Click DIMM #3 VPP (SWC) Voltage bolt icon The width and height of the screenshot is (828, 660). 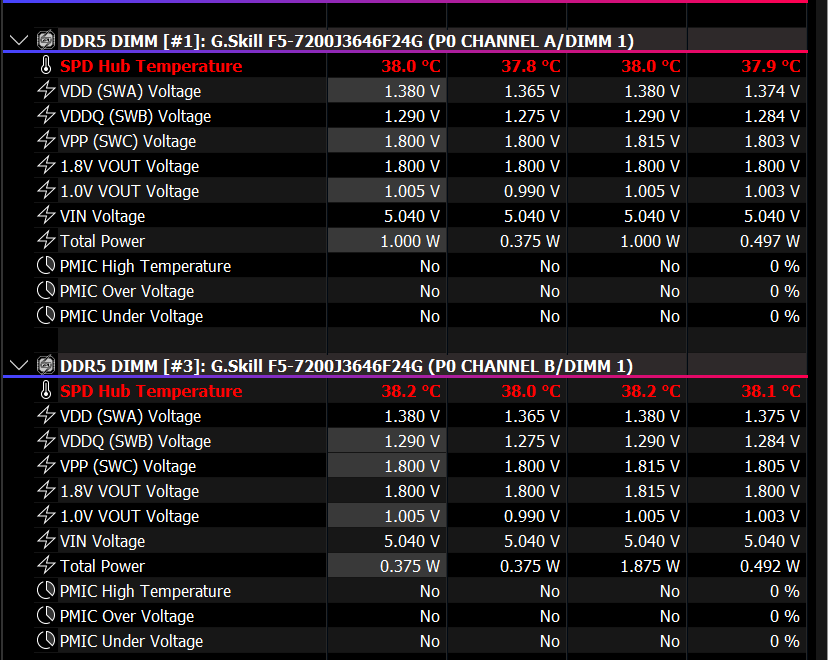[46, 466]
